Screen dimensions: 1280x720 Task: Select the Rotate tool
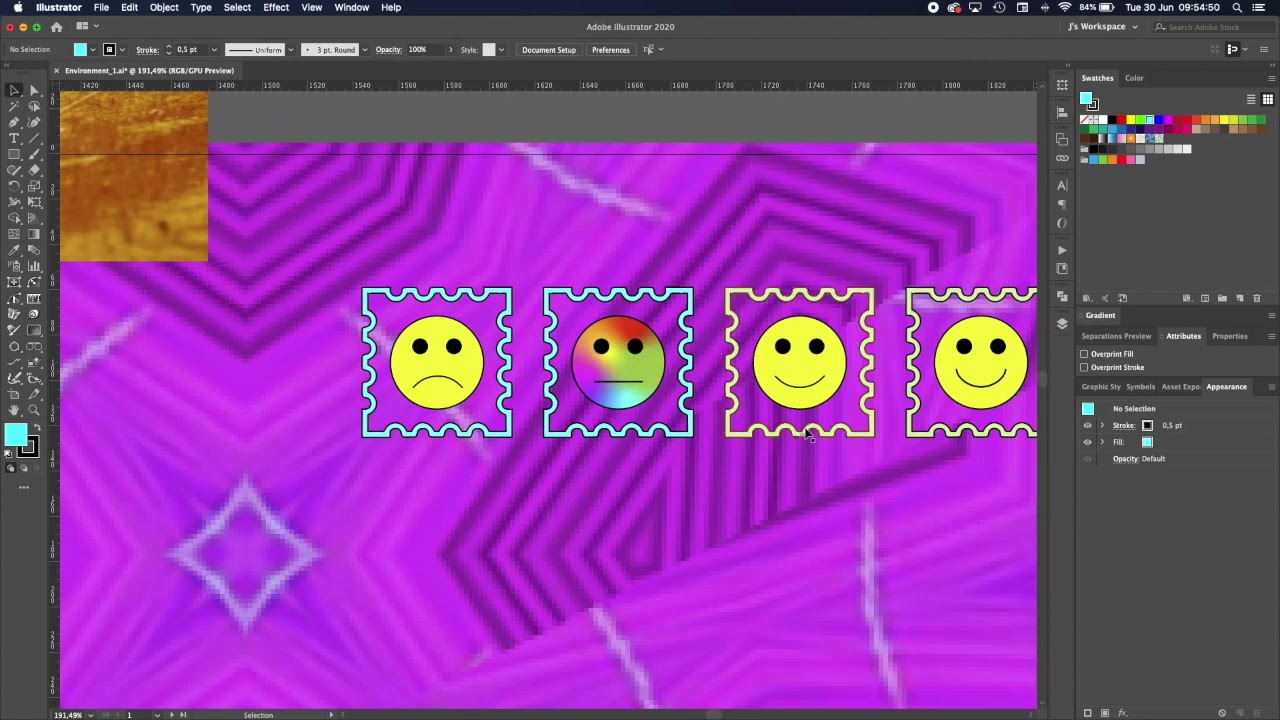14,186
